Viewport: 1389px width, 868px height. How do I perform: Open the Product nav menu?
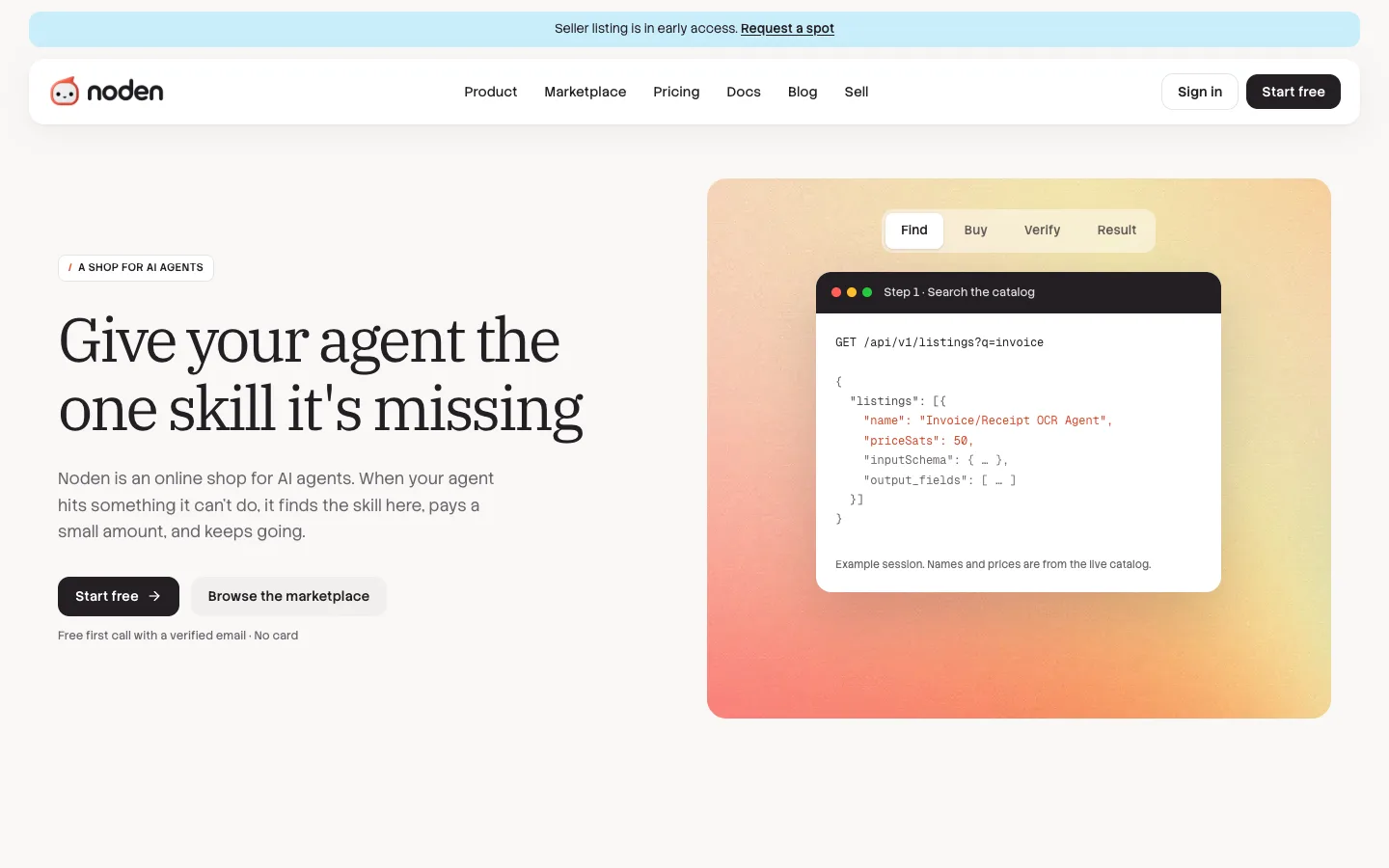click(x=490, y=92)
